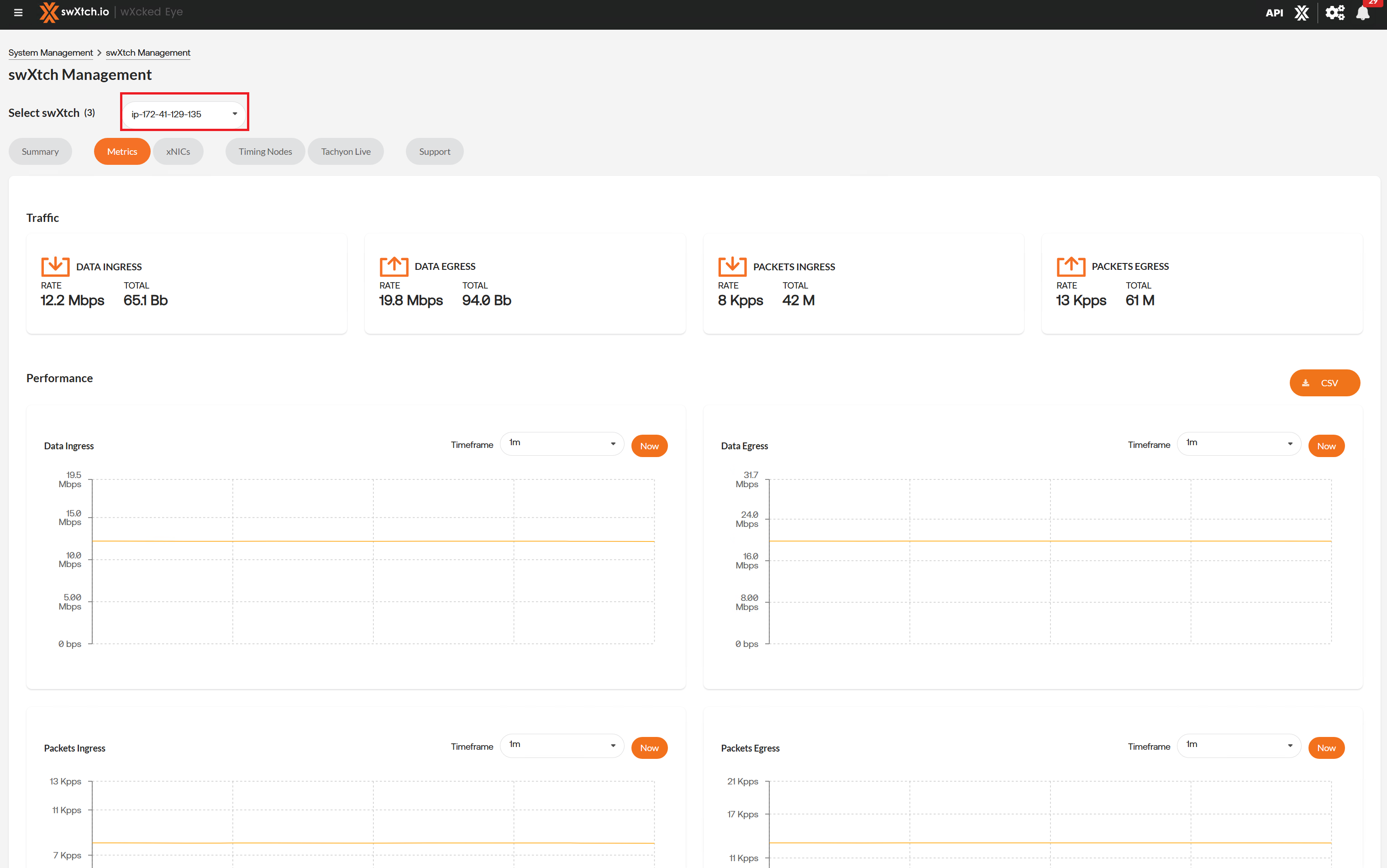The height and width of the screenshot is (868, 1387).
Task: Switch to the Summary tab
Action: [x=40, y=152]
